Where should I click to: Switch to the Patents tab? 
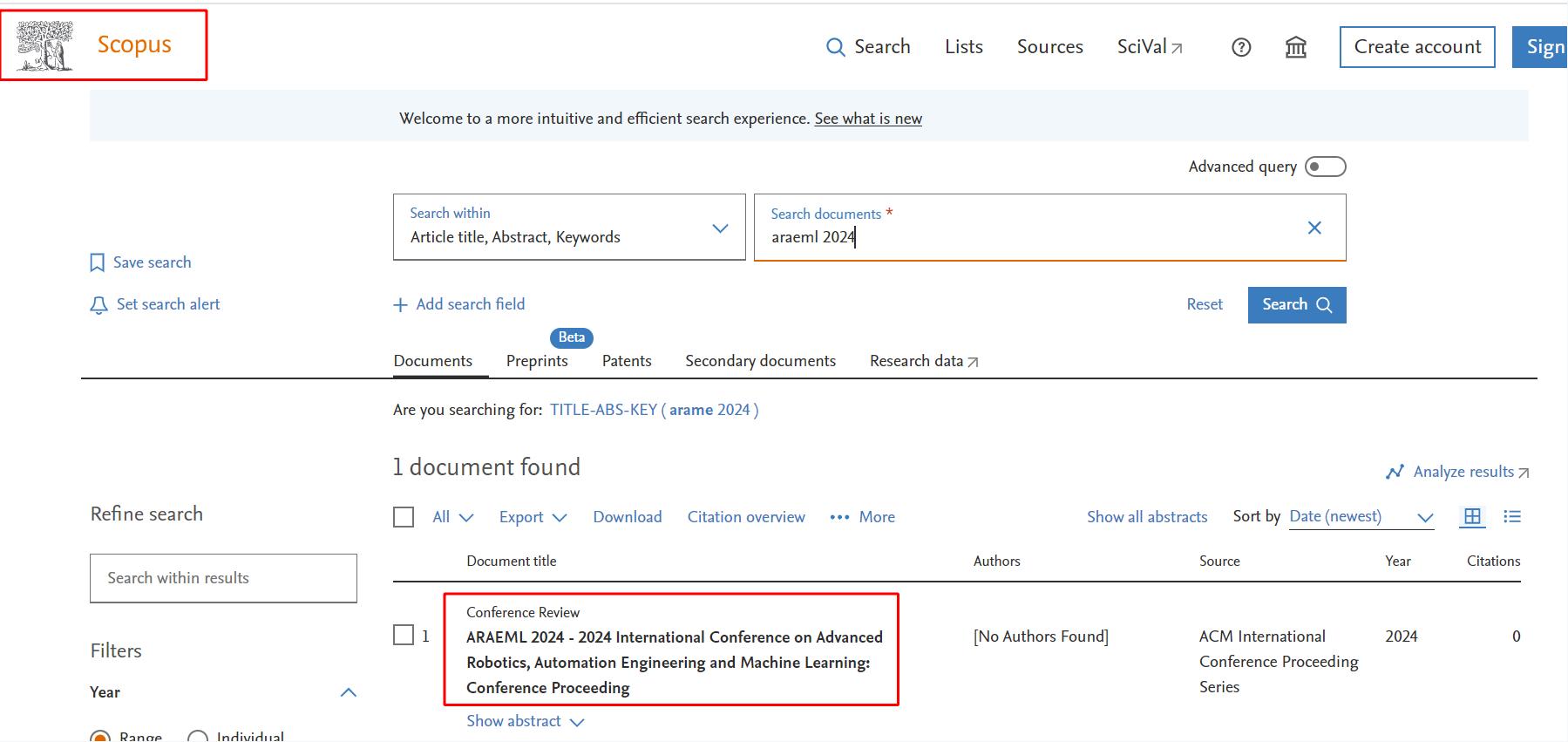pyautogui.click(x=627, y=361)
